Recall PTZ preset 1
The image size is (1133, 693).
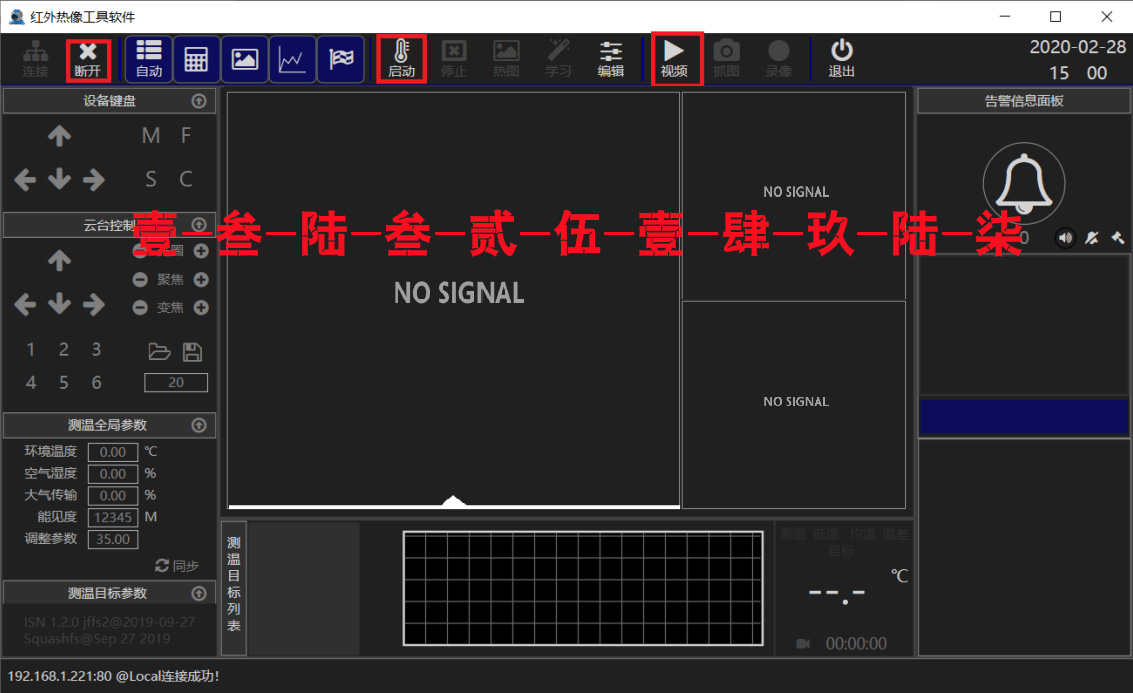point(30,349)
